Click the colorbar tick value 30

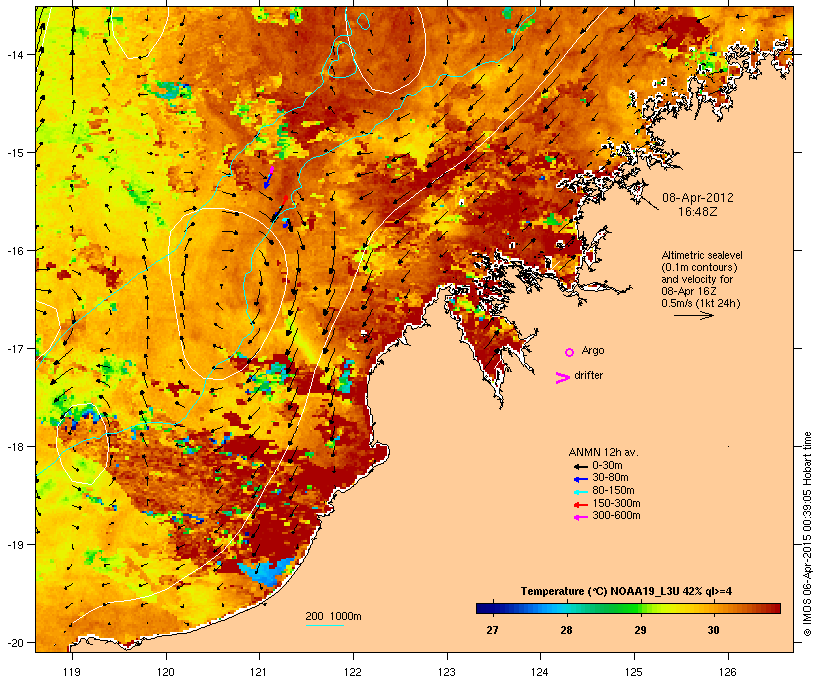[713, 630]
